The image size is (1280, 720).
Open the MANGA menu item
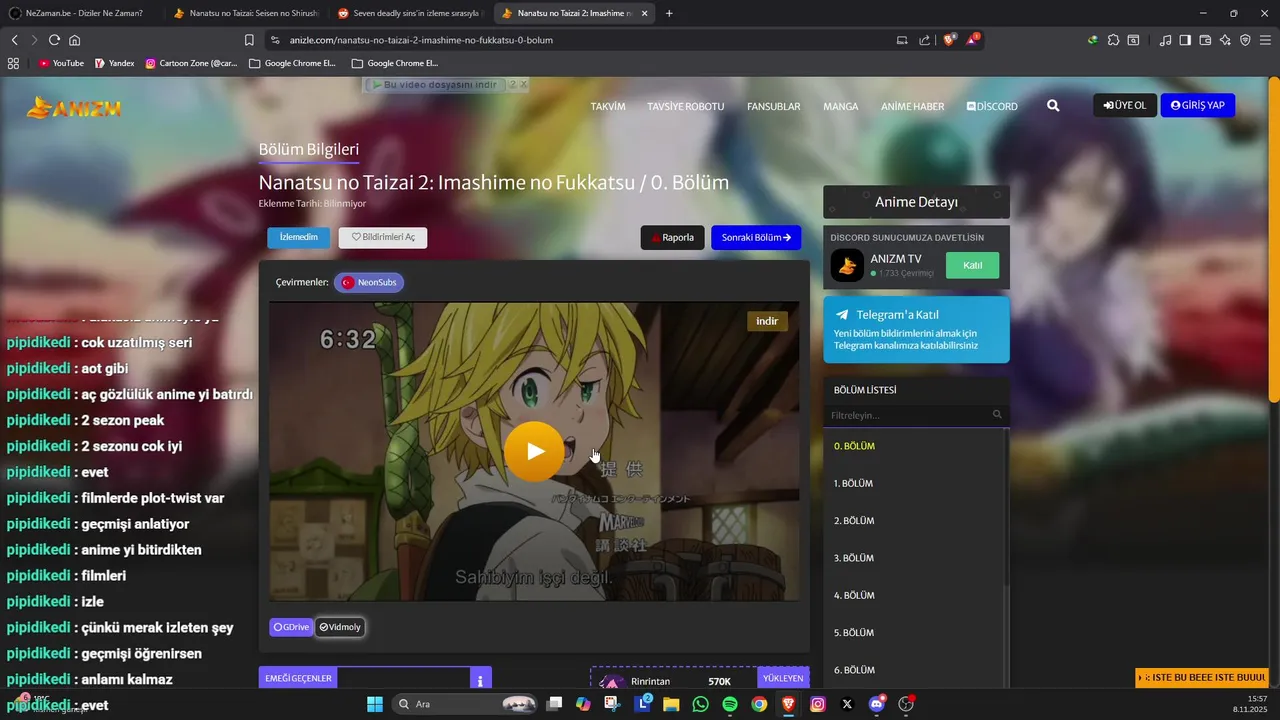coord(841,106)
